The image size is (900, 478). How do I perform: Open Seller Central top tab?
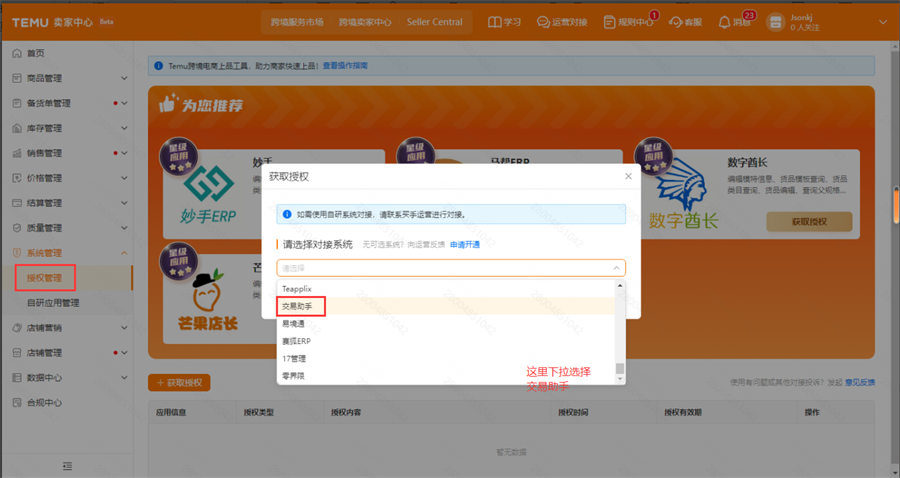tap(435, 22)
